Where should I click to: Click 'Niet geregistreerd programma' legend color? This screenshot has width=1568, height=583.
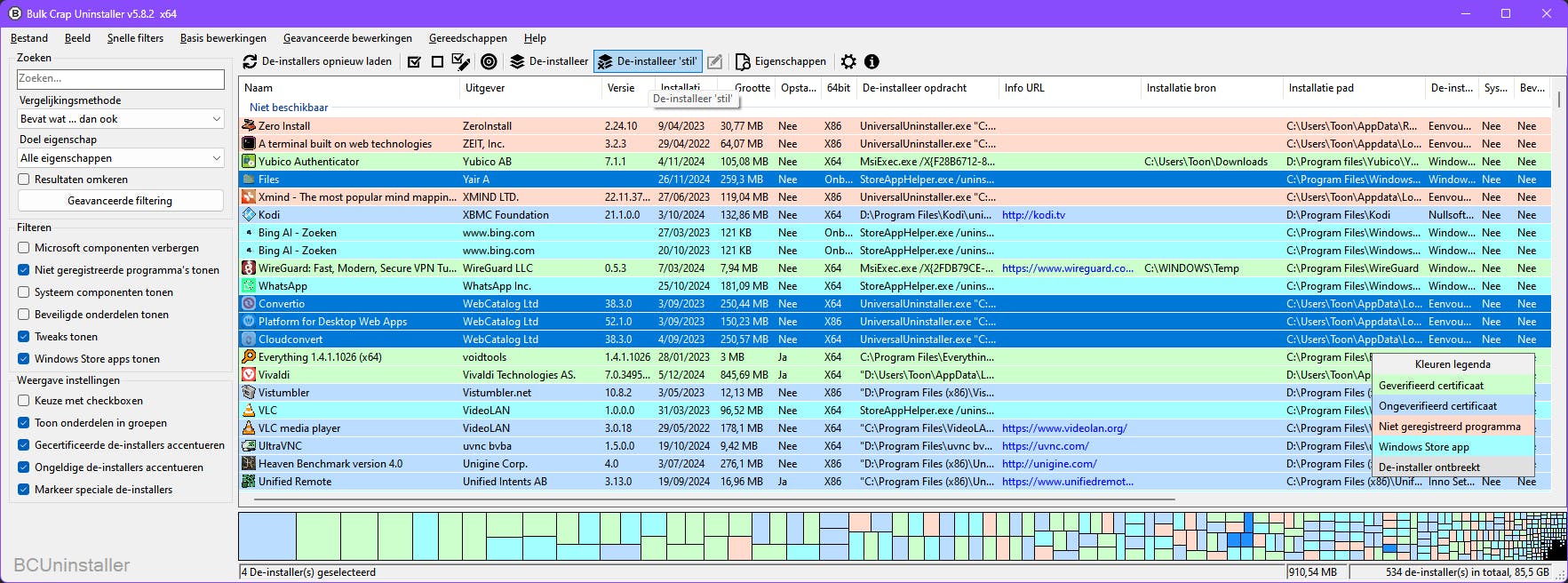1449,427
